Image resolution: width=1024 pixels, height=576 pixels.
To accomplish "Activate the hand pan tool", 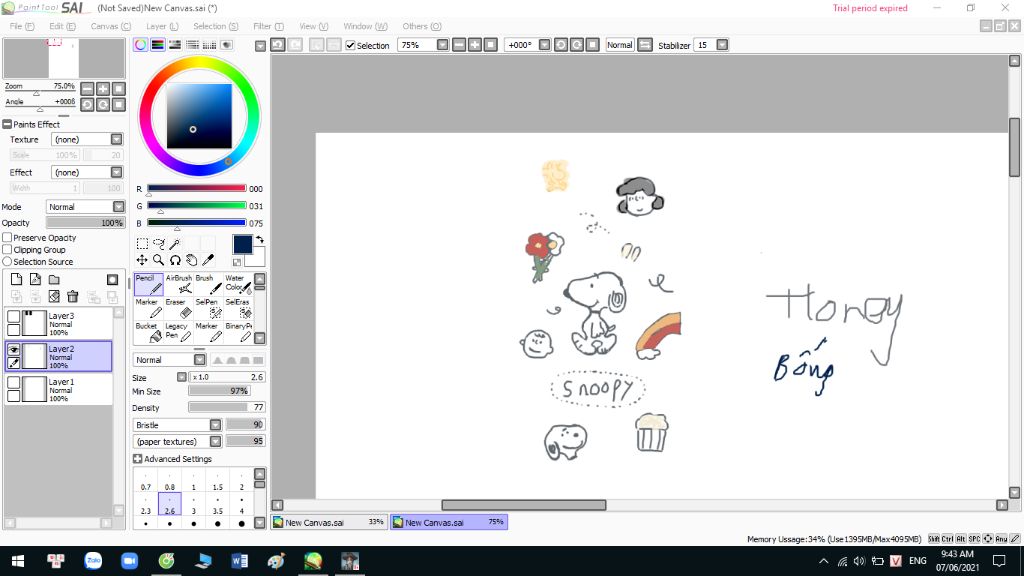I will (x=192, y=260).
